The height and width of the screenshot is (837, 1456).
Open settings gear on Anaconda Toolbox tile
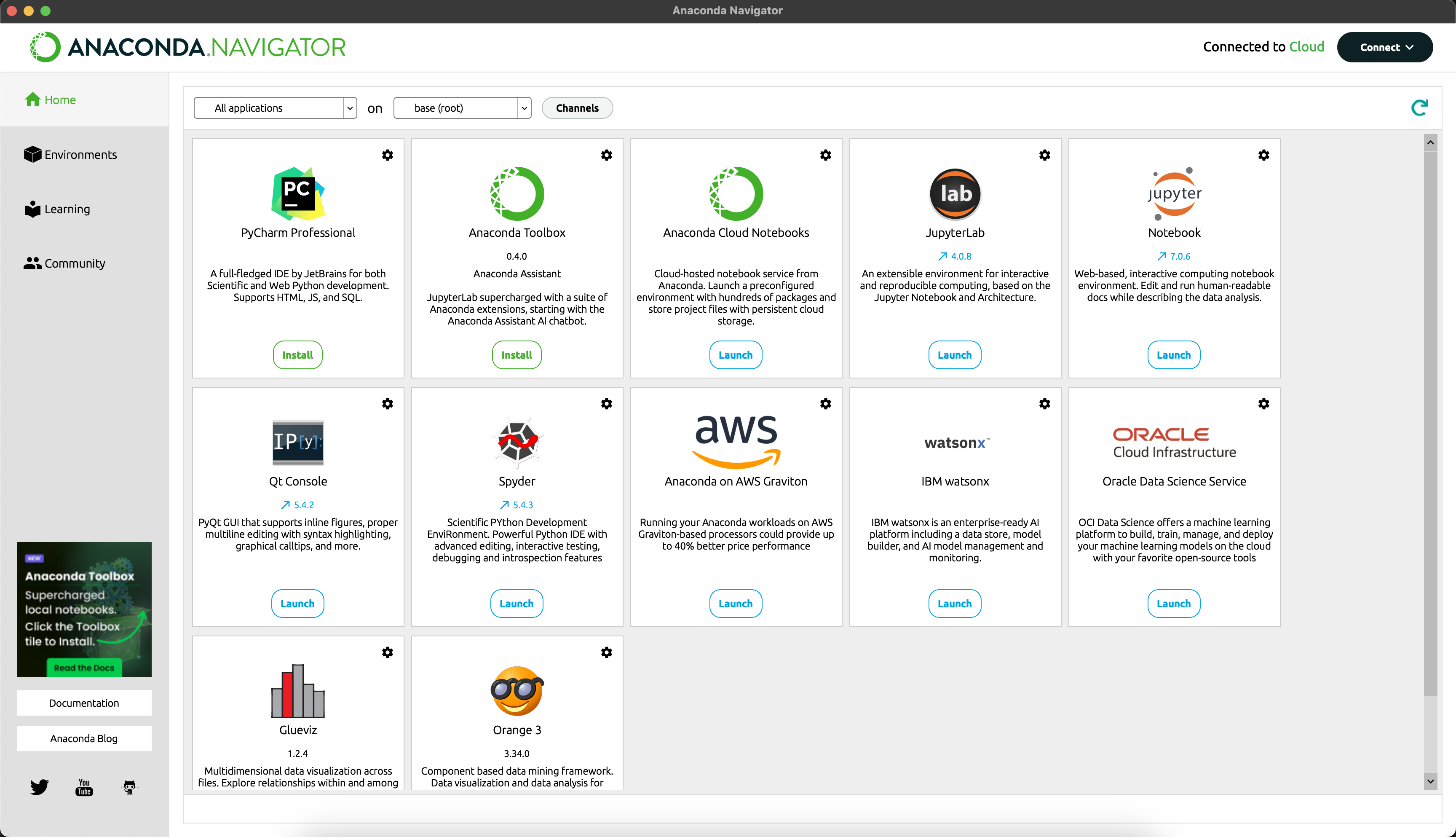pyautogui.click(x=606, y=155)
